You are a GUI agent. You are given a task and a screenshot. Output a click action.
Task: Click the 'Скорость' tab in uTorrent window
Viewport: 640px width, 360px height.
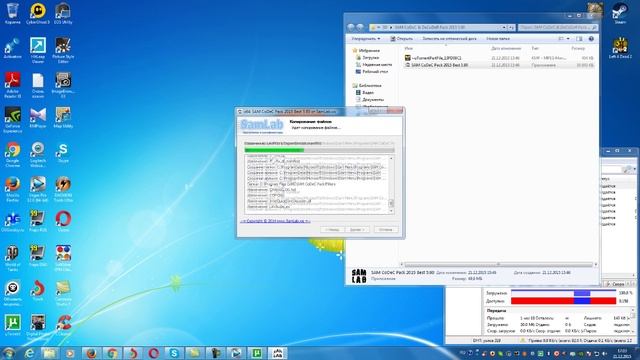point(615,284)
